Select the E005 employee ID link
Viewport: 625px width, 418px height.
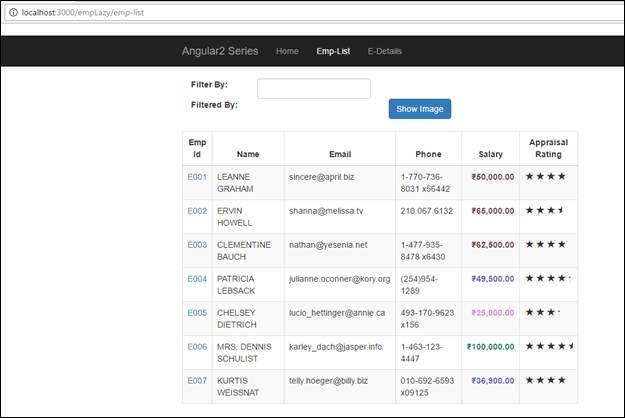click(x=197, y=313)
